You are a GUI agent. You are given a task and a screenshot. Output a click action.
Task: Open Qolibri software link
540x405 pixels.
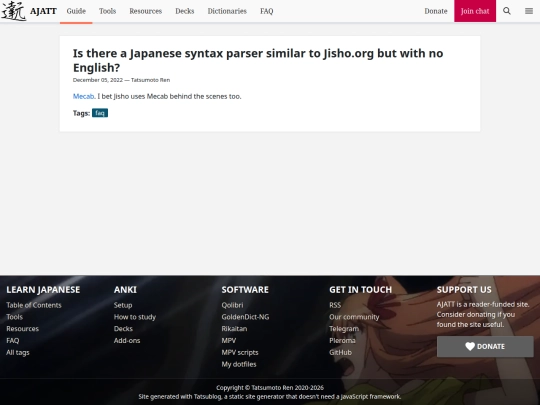232,305
